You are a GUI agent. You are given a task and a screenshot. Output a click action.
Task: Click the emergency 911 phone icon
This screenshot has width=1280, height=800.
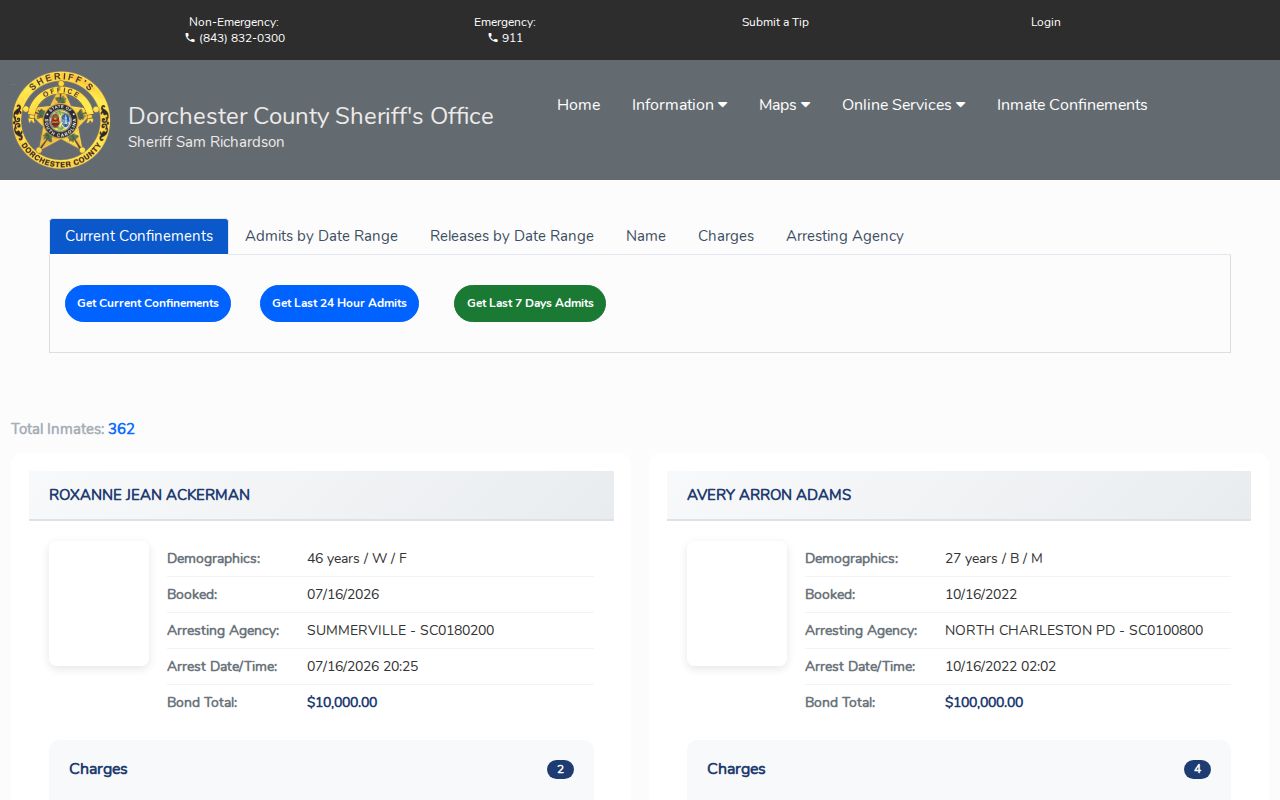pos(493,38)
